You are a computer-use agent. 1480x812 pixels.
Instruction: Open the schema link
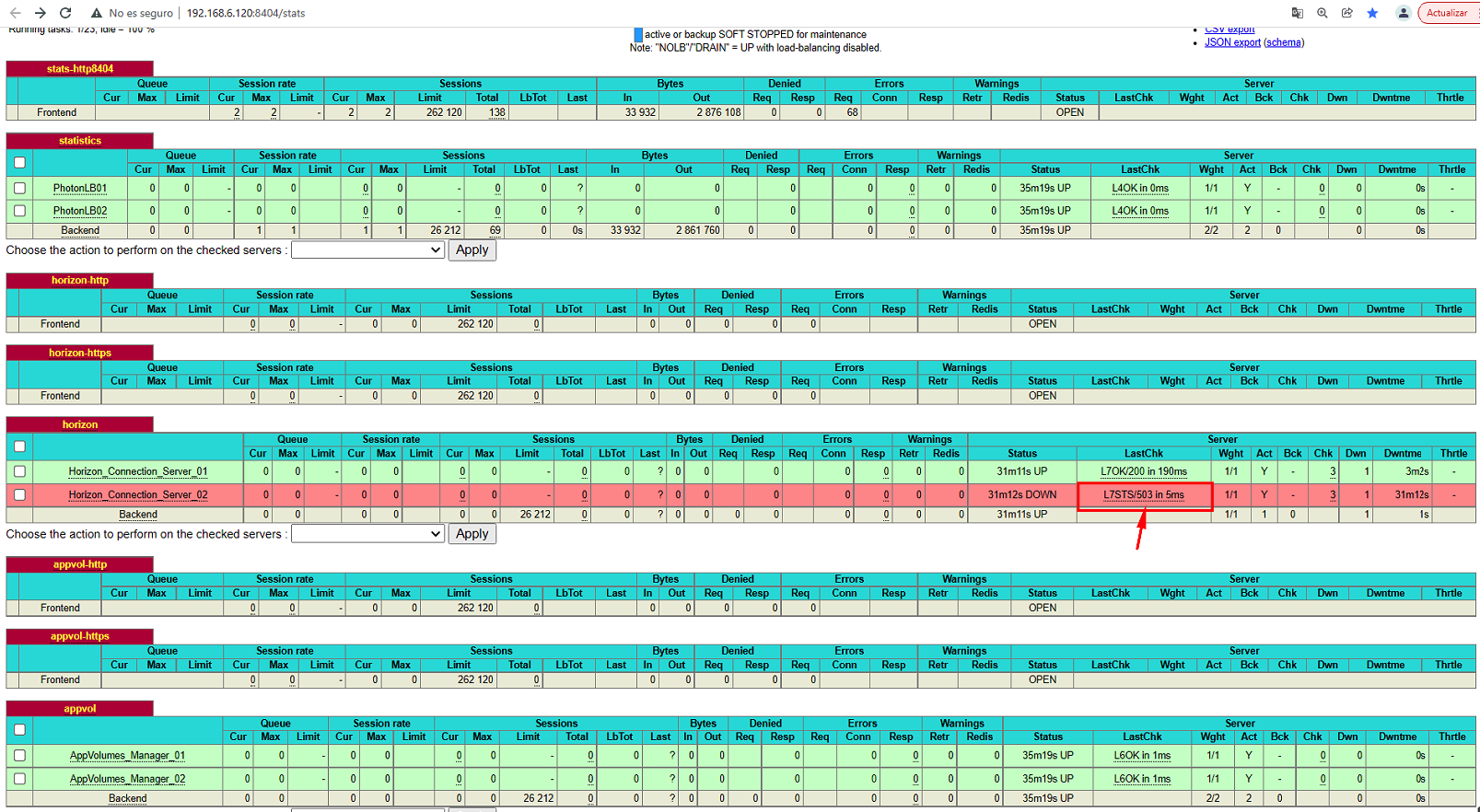[1284, 42]
